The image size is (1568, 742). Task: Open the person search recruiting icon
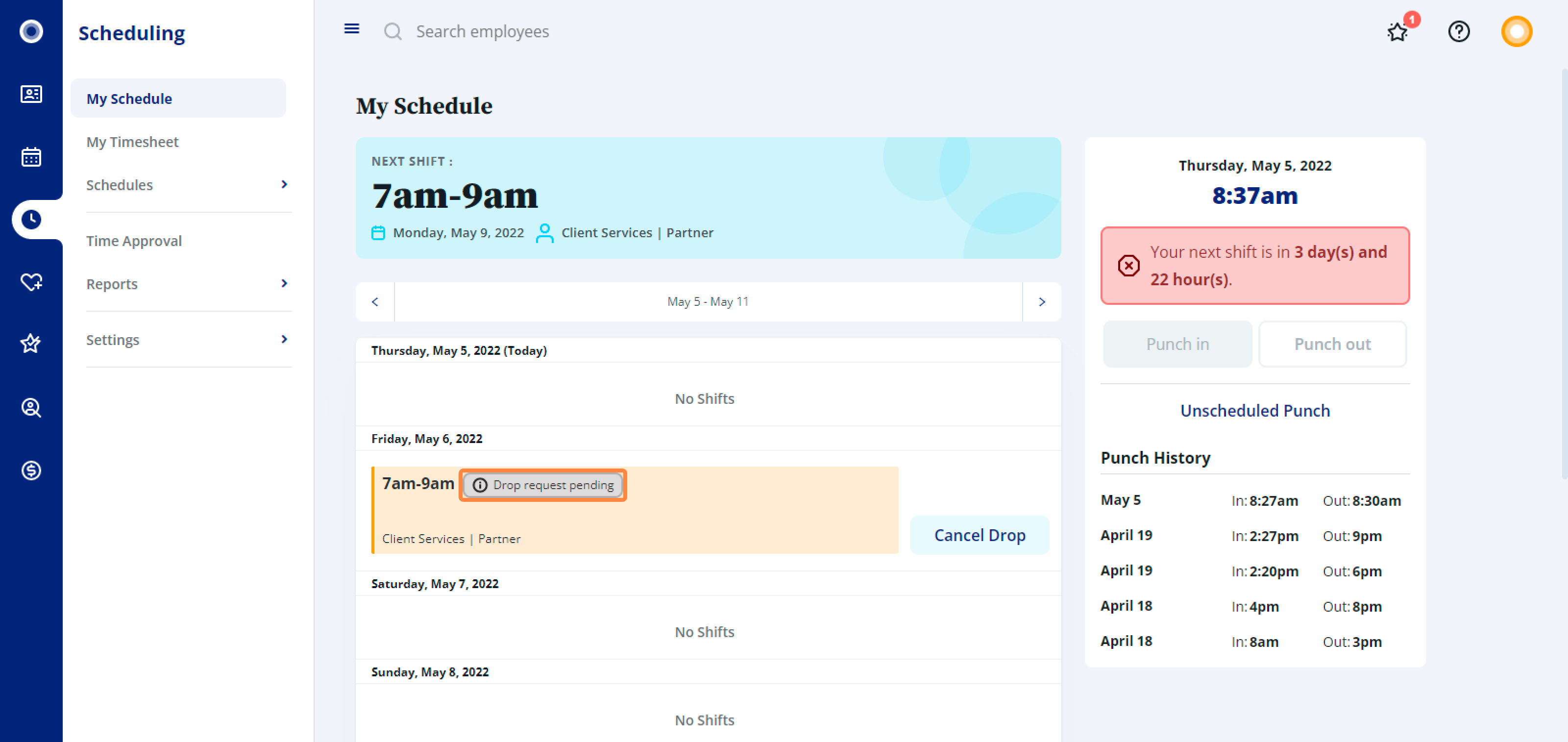click(x=31, y=407)
